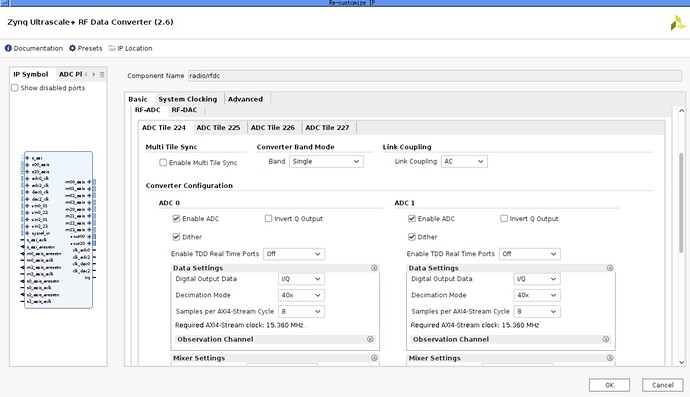Switch to the RF-DAC tab
The width and height of the screenshot is (690, 397).
pos(184,110)
